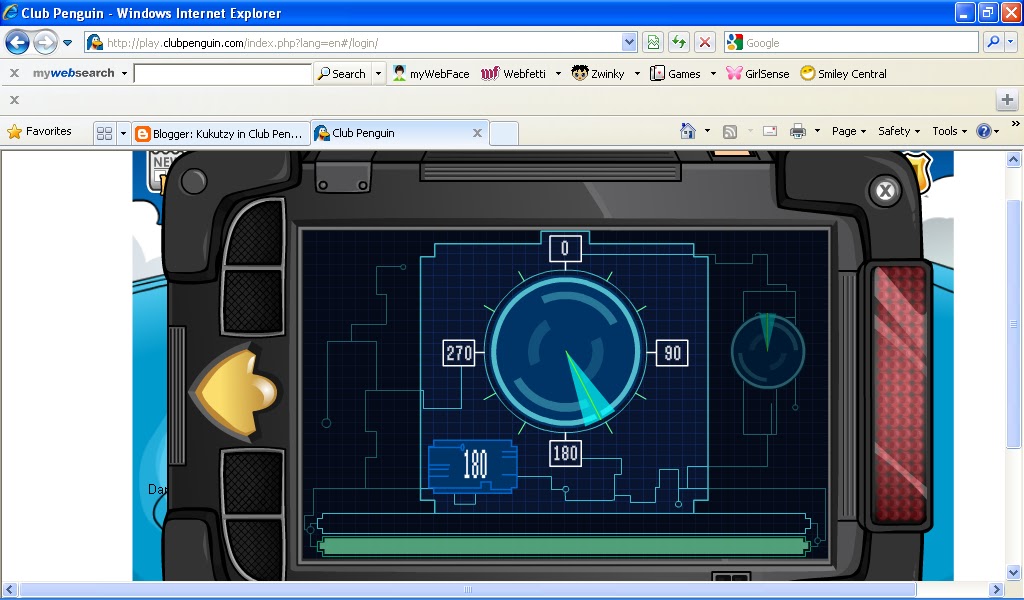This screenshot has width=1024, height=600.
Task: Open Games toolbar link
Action: (x=675, y=74)
